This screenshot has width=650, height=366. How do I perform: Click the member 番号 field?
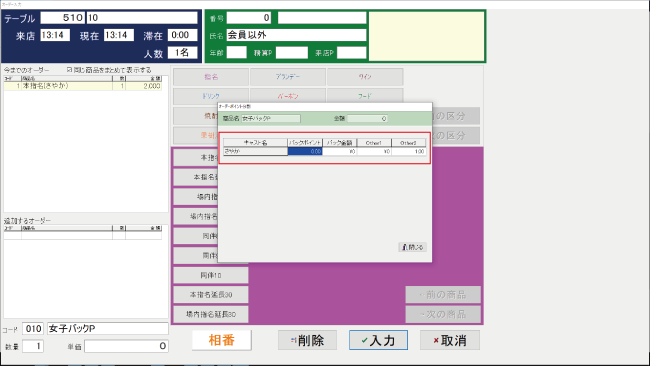[x=249, y=18]
